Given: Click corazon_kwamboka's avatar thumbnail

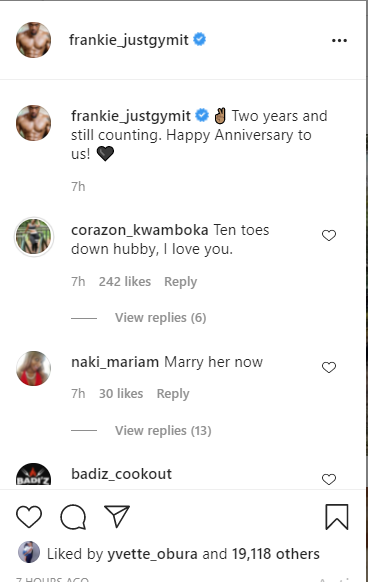Looking at the screenshot, I should click(x=34, y=237).
